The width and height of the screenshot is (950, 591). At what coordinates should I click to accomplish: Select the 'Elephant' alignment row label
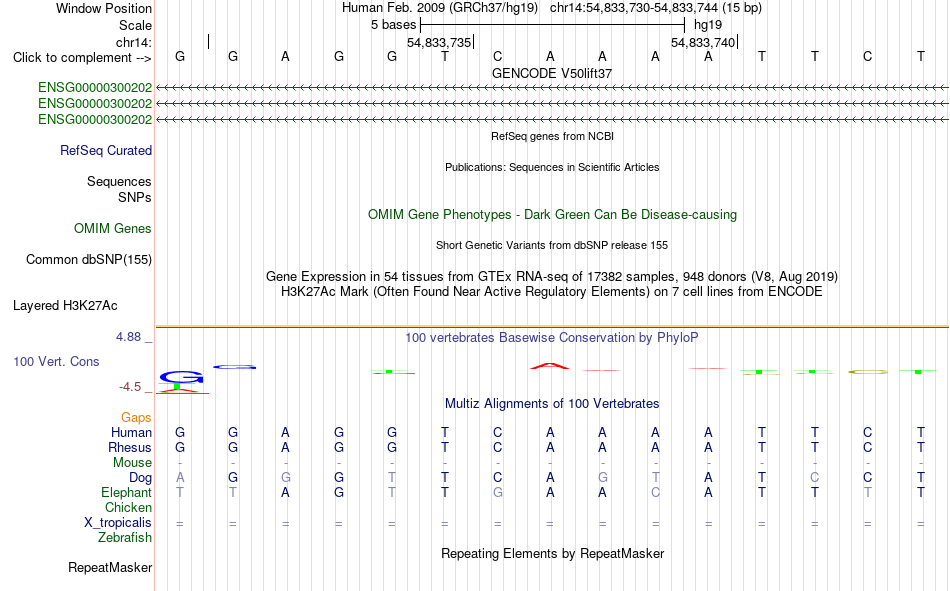click(127, 493)
